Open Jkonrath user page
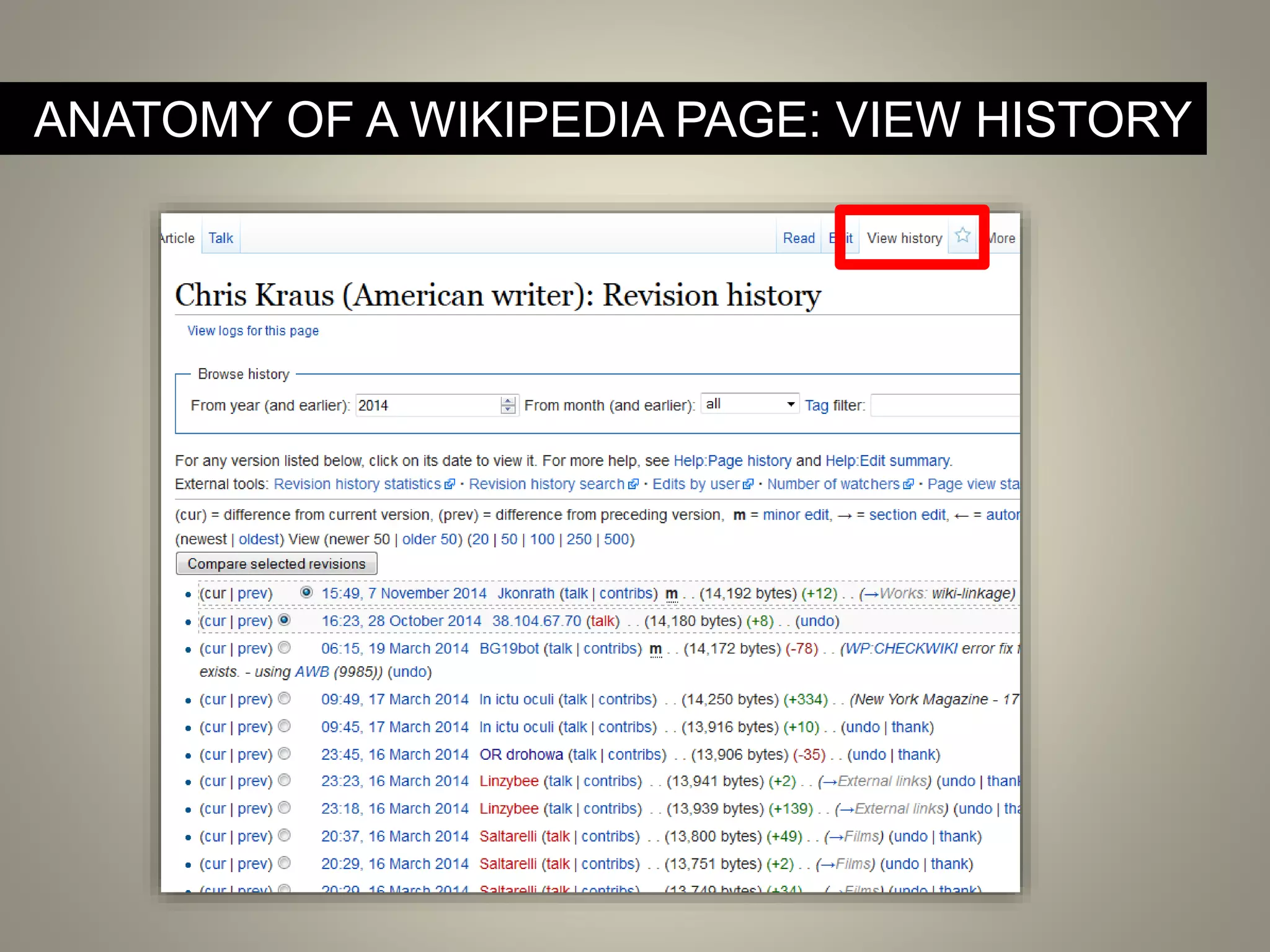The image size is (1270, 952). pyautogui.click(x=526, y=593)
